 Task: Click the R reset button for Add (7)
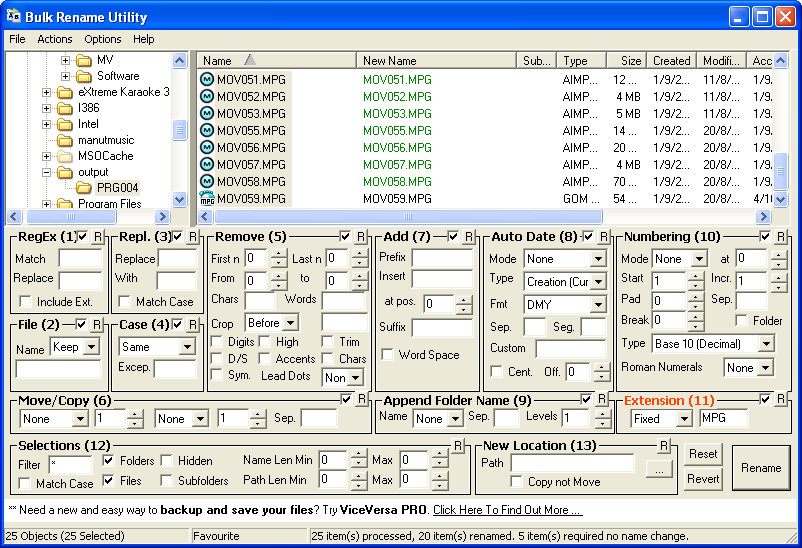[469, 237]
